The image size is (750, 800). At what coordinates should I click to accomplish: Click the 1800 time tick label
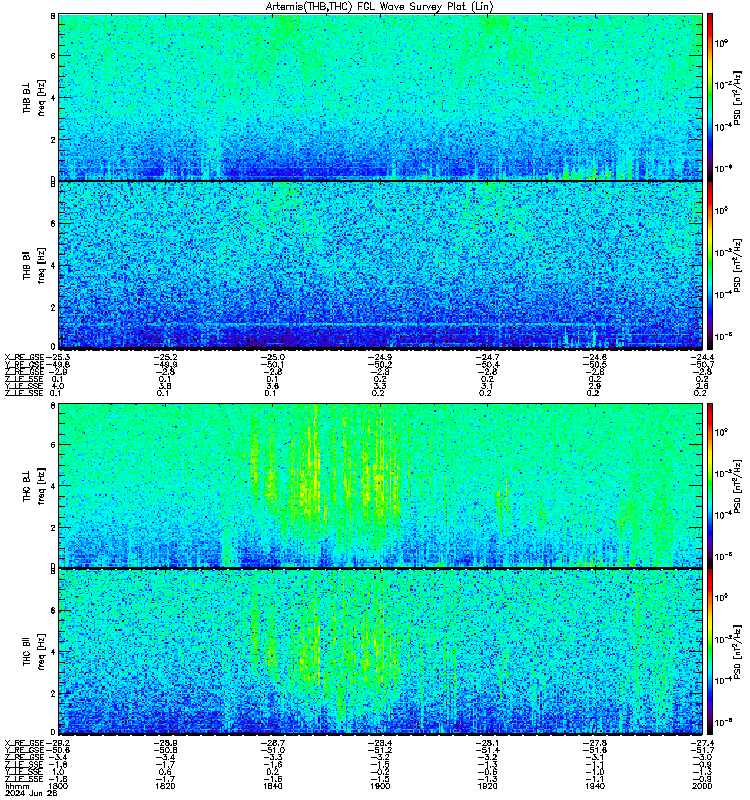57,786
